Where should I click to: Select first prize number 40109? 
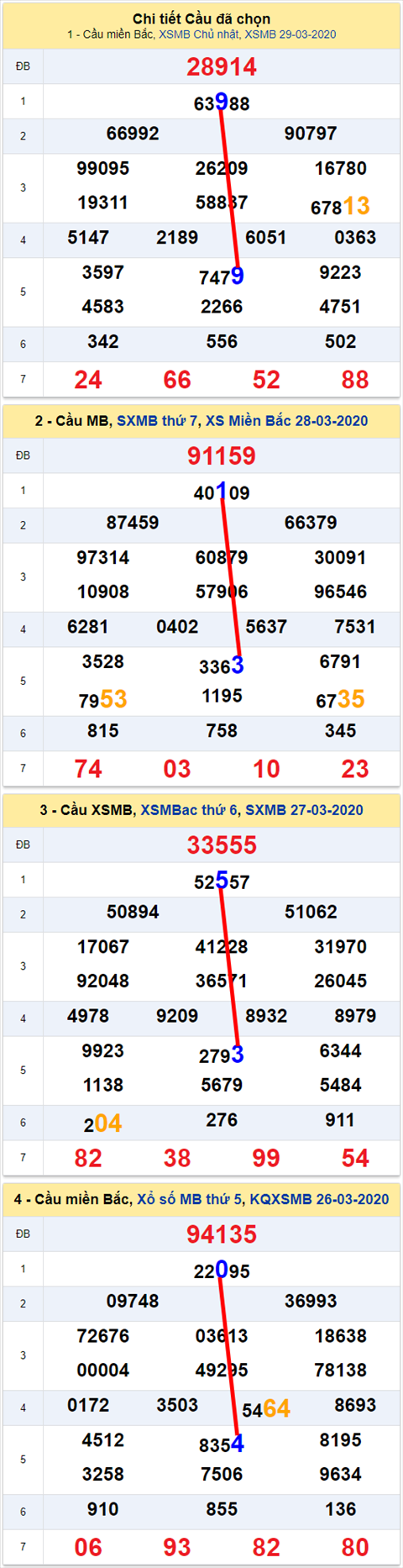click(222, 492)
